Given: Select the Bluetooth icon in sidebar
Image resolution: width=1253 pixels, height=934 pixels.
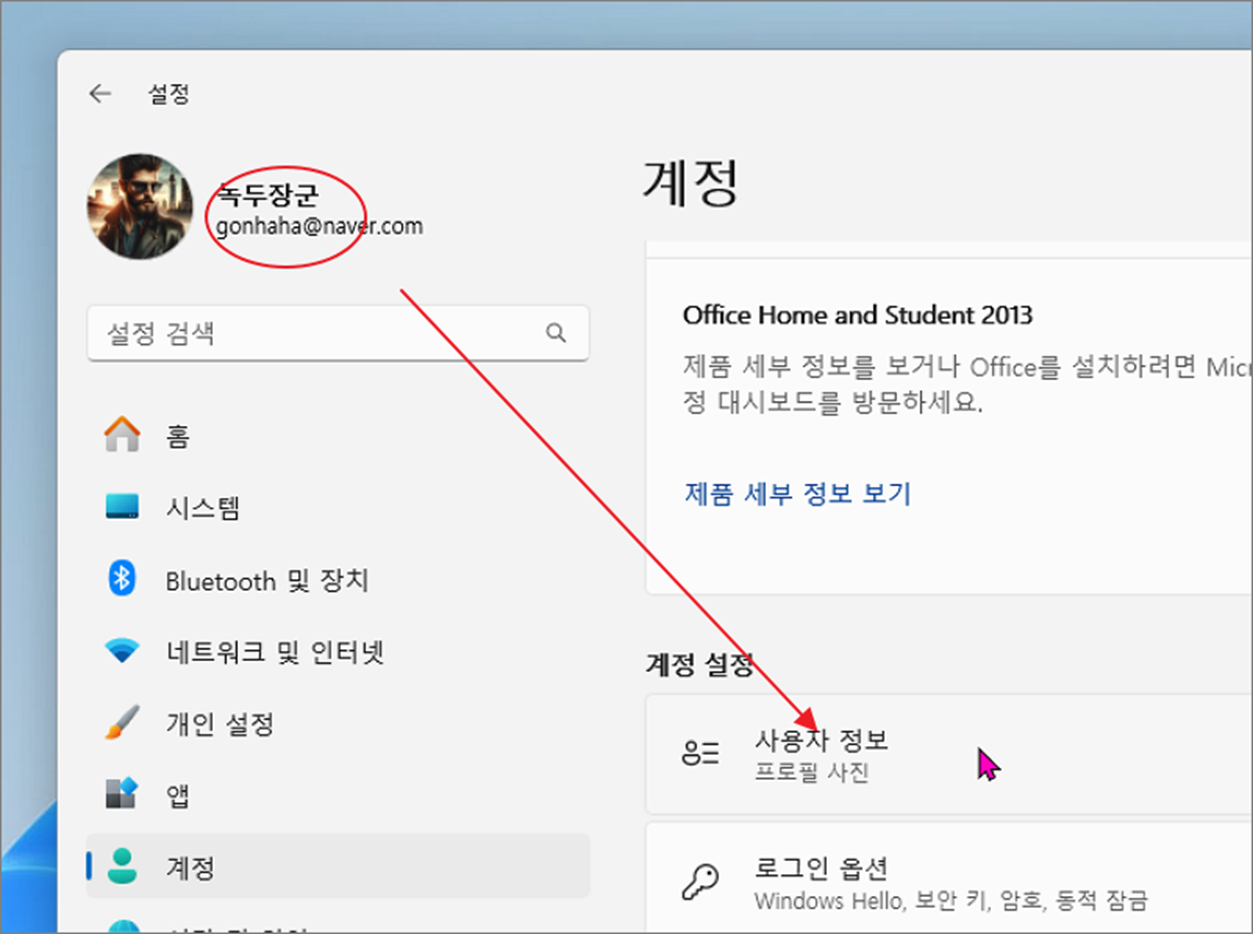Looking at the screenshot, I should click(122, 579).
